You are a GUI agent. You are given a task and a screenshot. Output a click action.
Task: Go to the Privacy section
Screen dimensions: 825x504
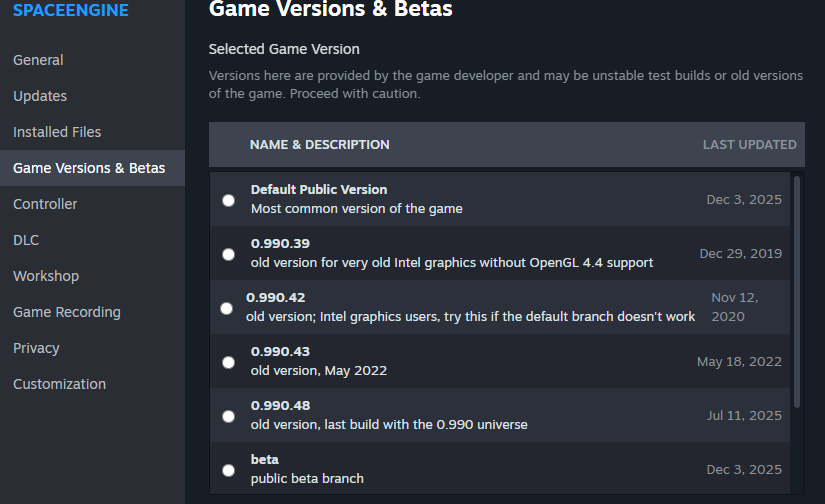36,348
